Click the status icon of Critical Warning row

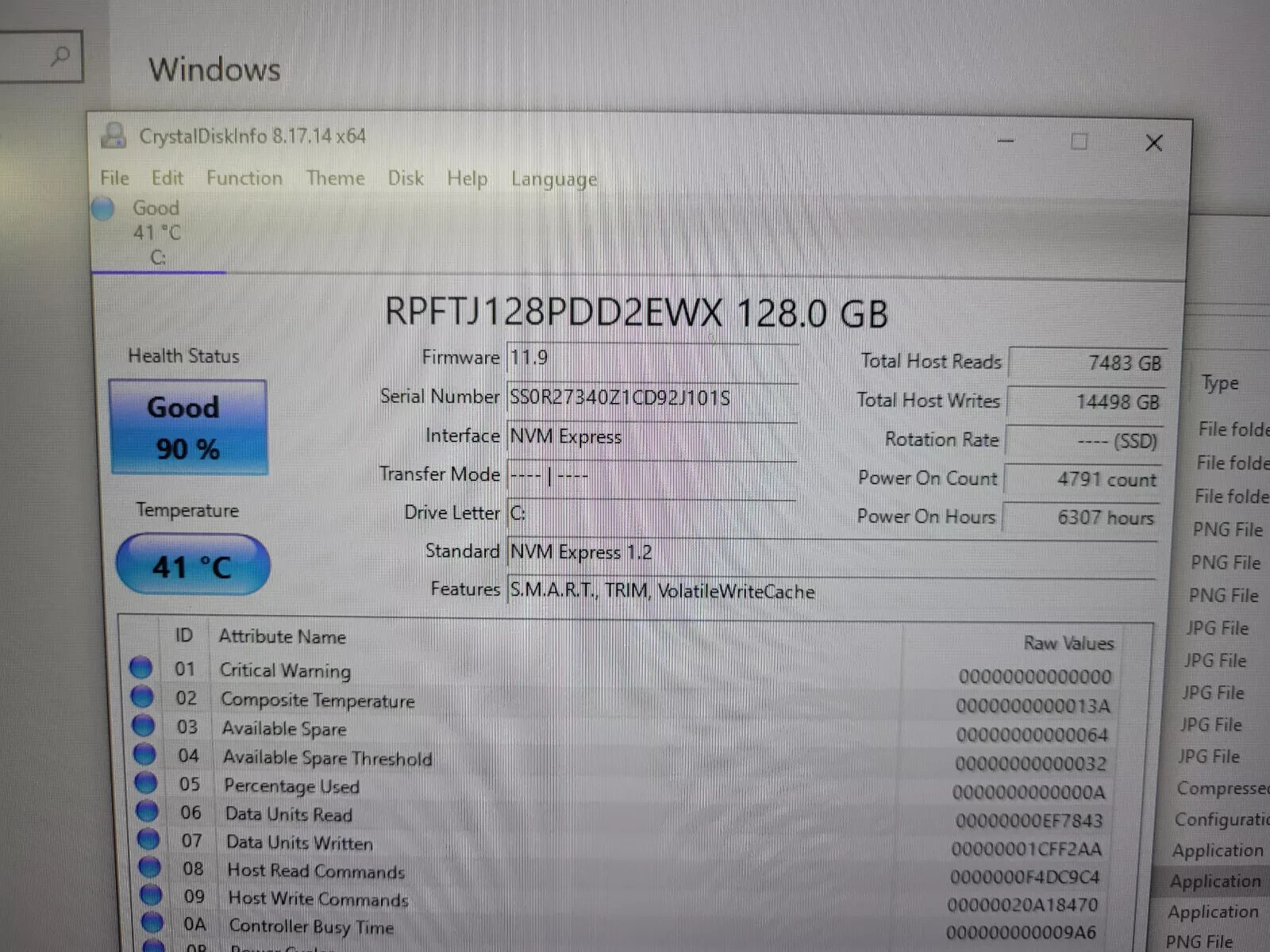(140, 667)
